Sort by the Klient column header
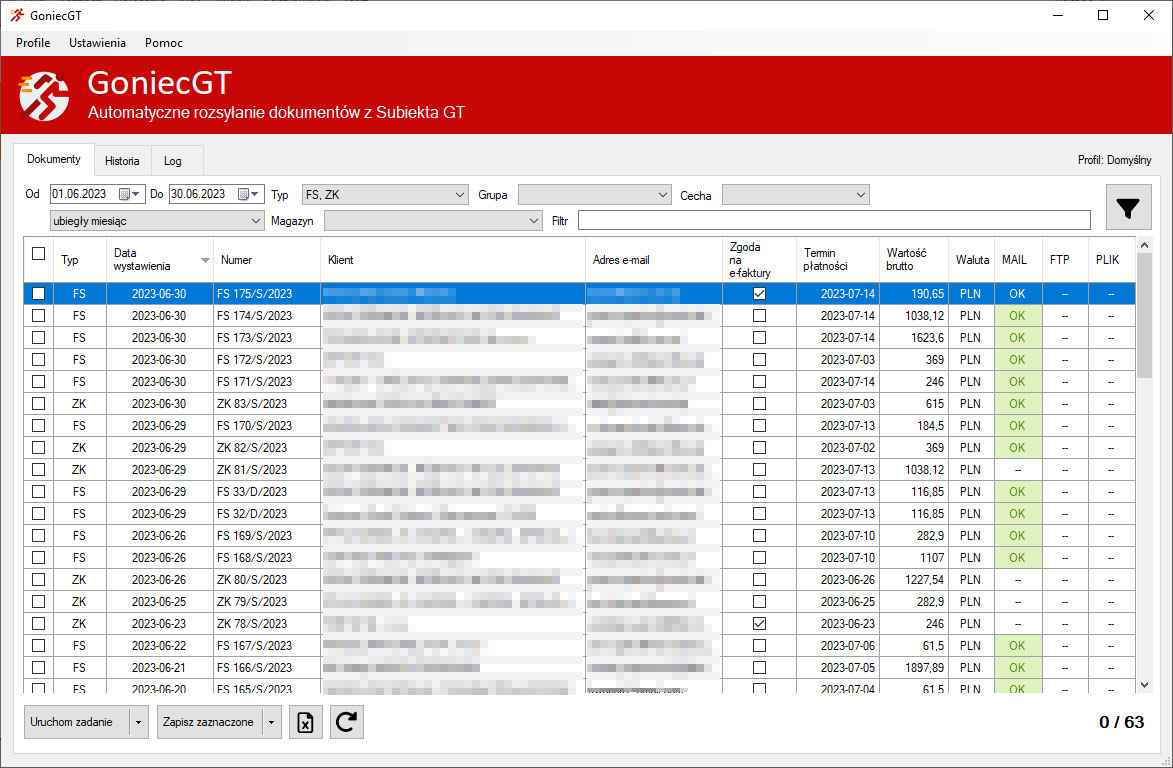 pyautogui.click(x=453, y=260)
